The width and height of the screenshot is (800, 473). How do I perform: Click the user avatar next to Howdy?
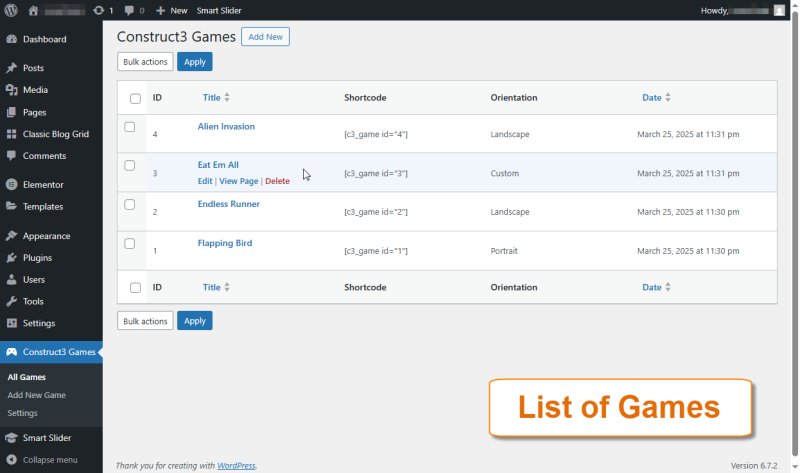779,10
